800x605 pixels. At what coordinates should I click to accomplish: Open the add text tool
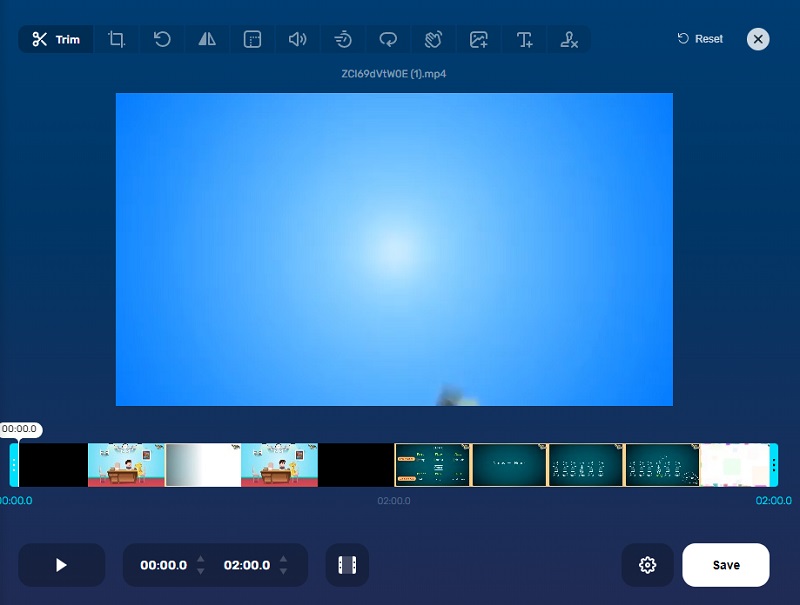(523, 39)
